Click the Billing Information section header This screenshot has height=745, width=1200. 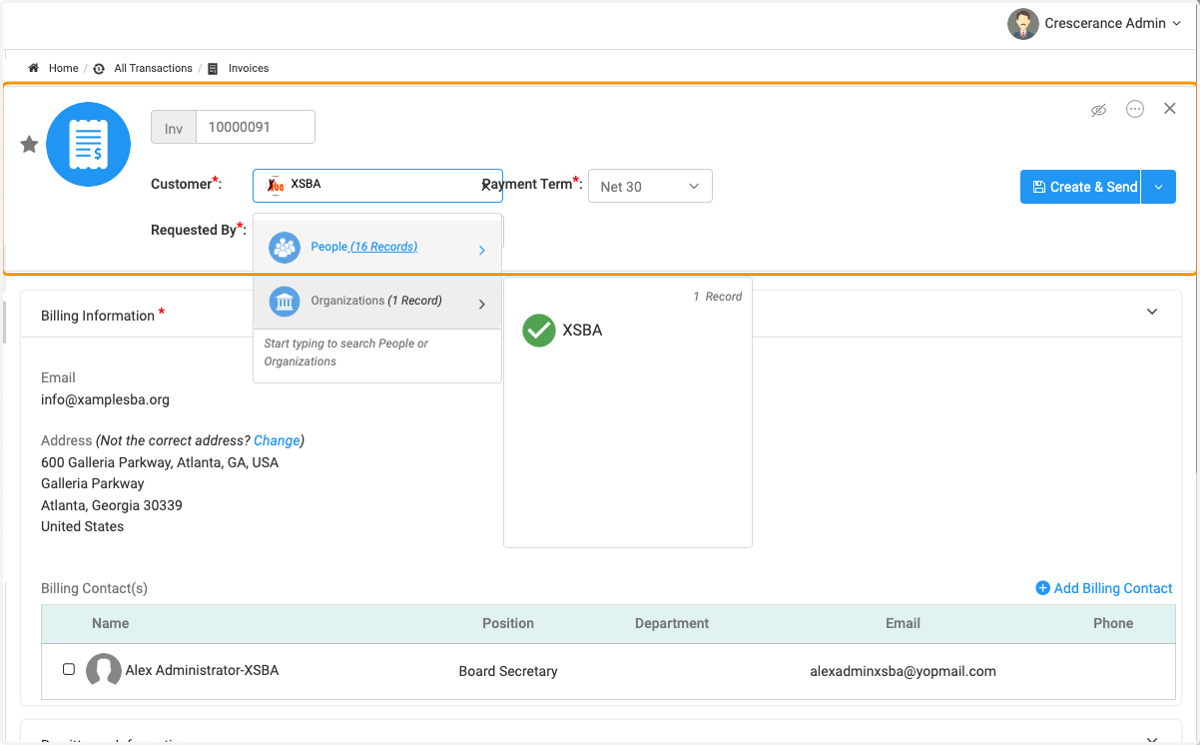(x=600, y=314)
